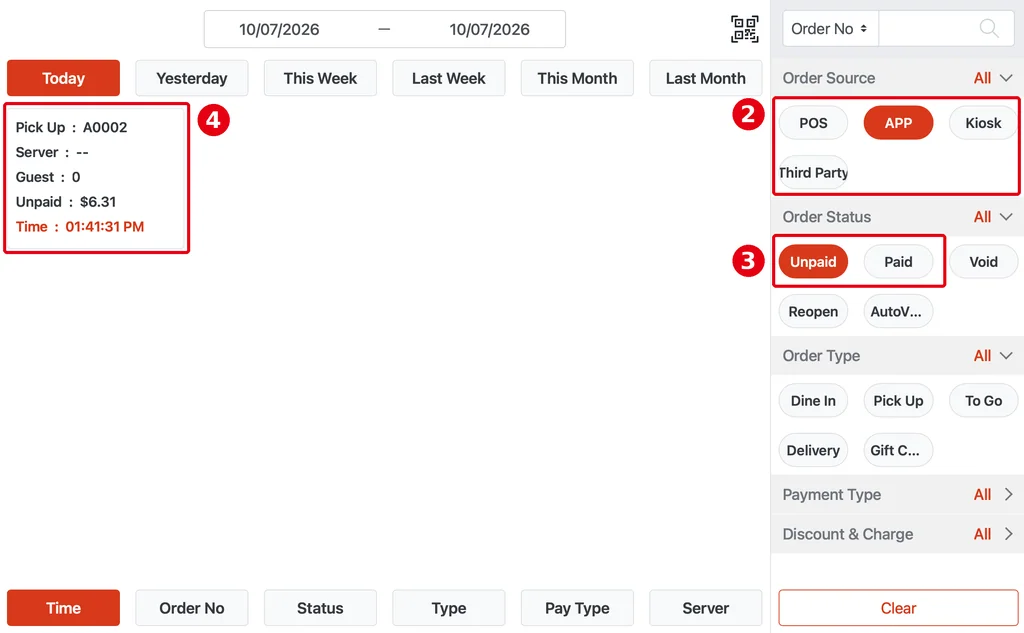Set the end date field 10/07/2026

point(489,29)
